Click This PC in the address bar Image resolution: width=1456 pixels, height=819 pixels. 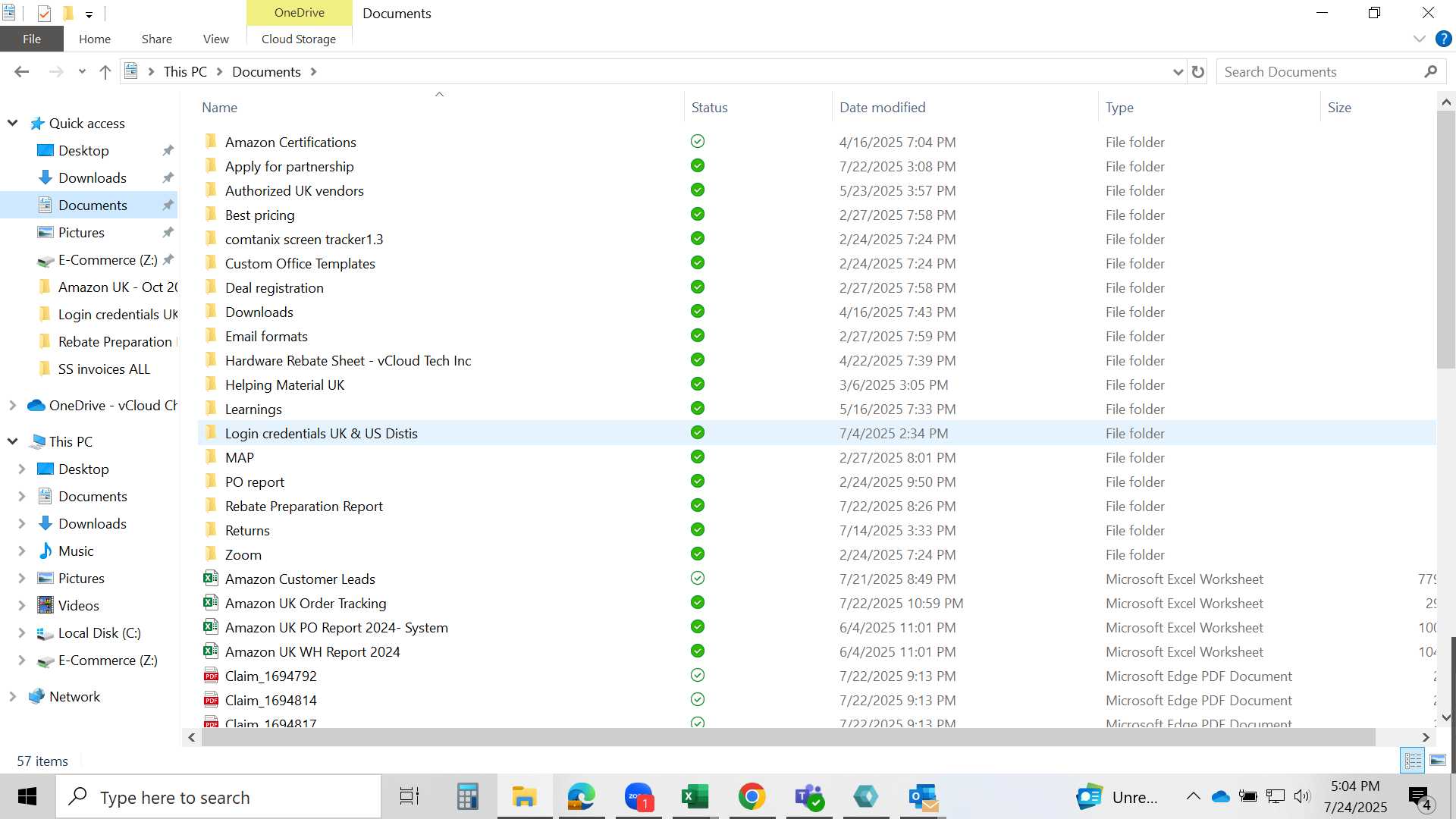click(185, 72)
